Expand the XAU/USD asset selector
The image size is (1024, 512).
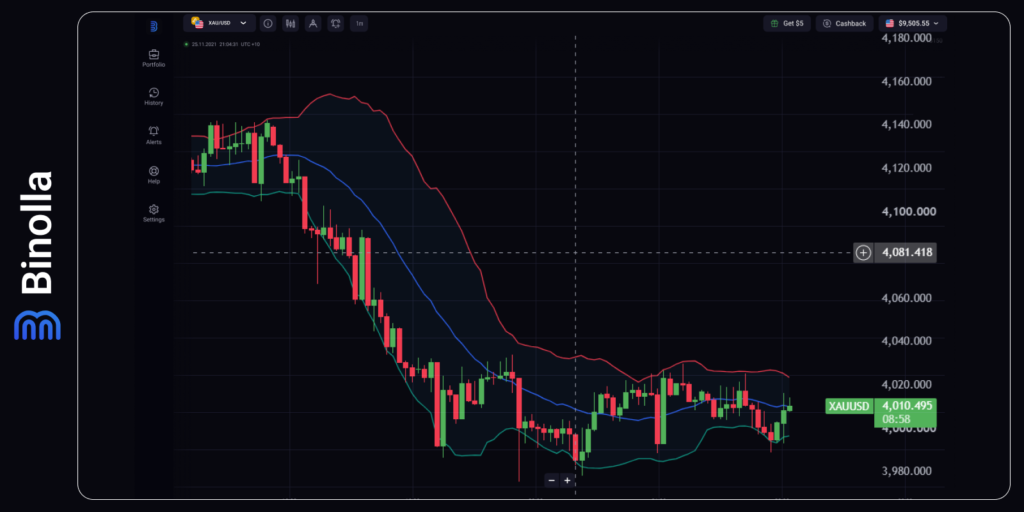tap(219, 23)
